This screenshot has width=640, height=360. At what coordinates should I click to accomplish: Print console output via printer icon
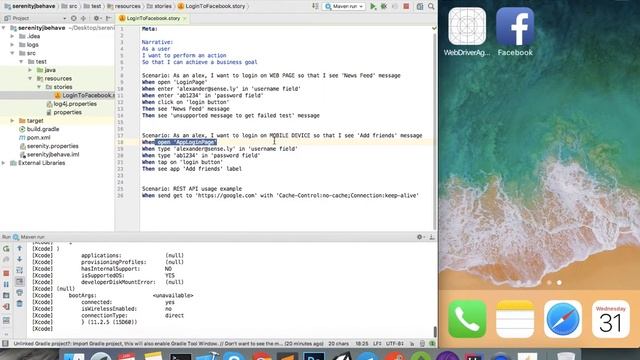tap(19, 293)
